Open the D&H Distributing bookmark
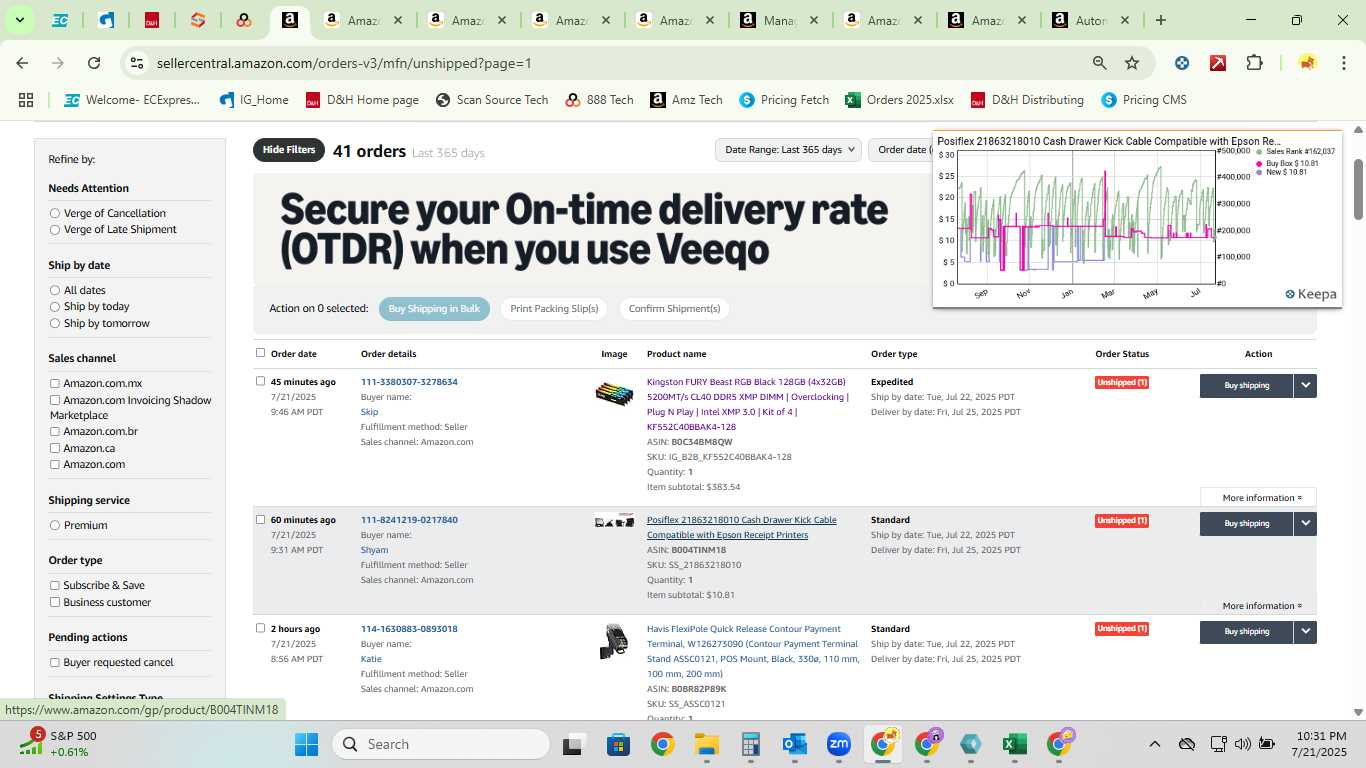This screenshot has width=1366, height=768. click(1027, 100)
